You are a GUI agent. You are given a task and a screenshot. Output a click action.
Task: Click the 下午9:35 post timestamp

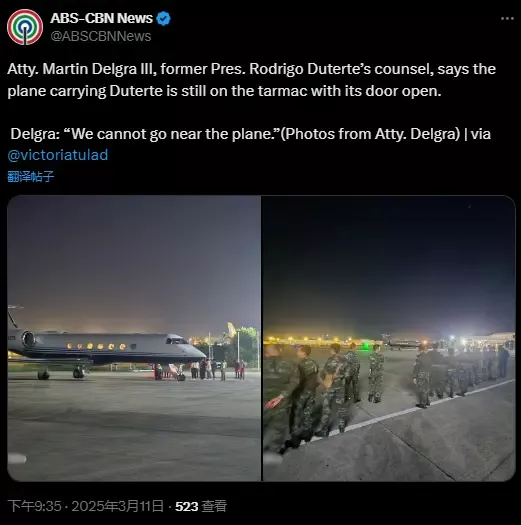(x=34, y=506)
